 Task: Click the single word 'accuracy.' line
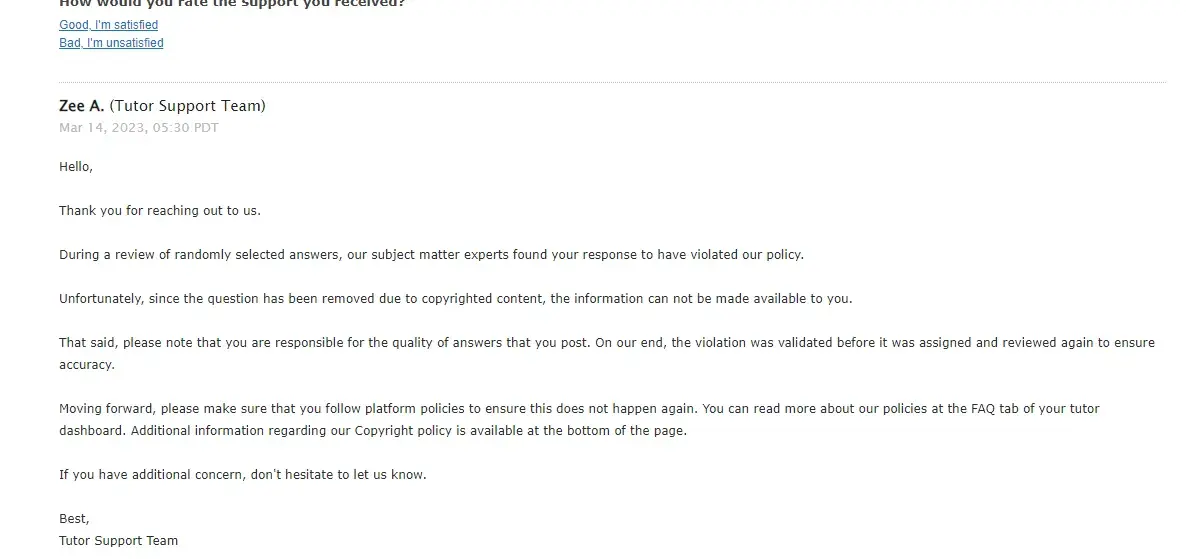(87, 365)
